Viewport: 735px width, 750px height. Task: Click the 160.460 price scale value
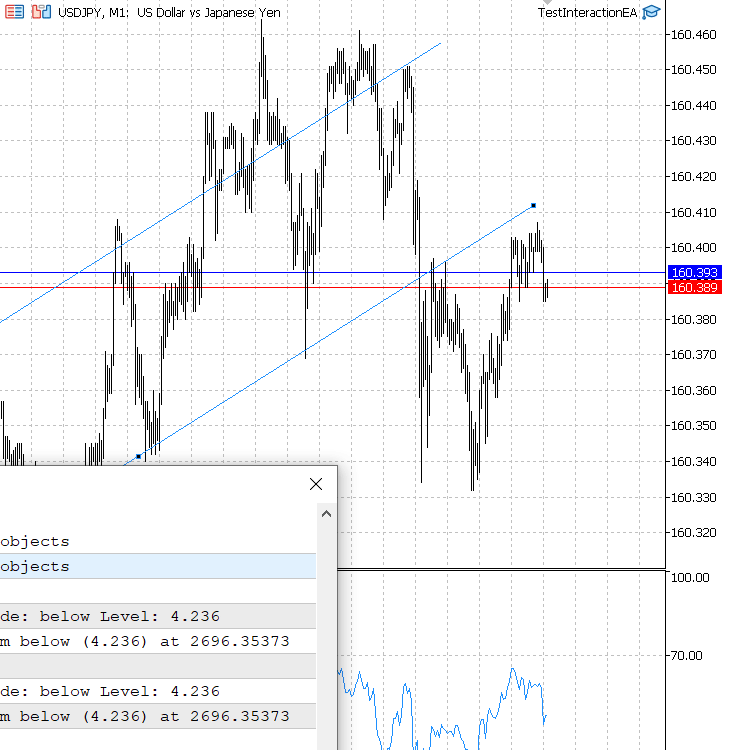click(693, 34)
